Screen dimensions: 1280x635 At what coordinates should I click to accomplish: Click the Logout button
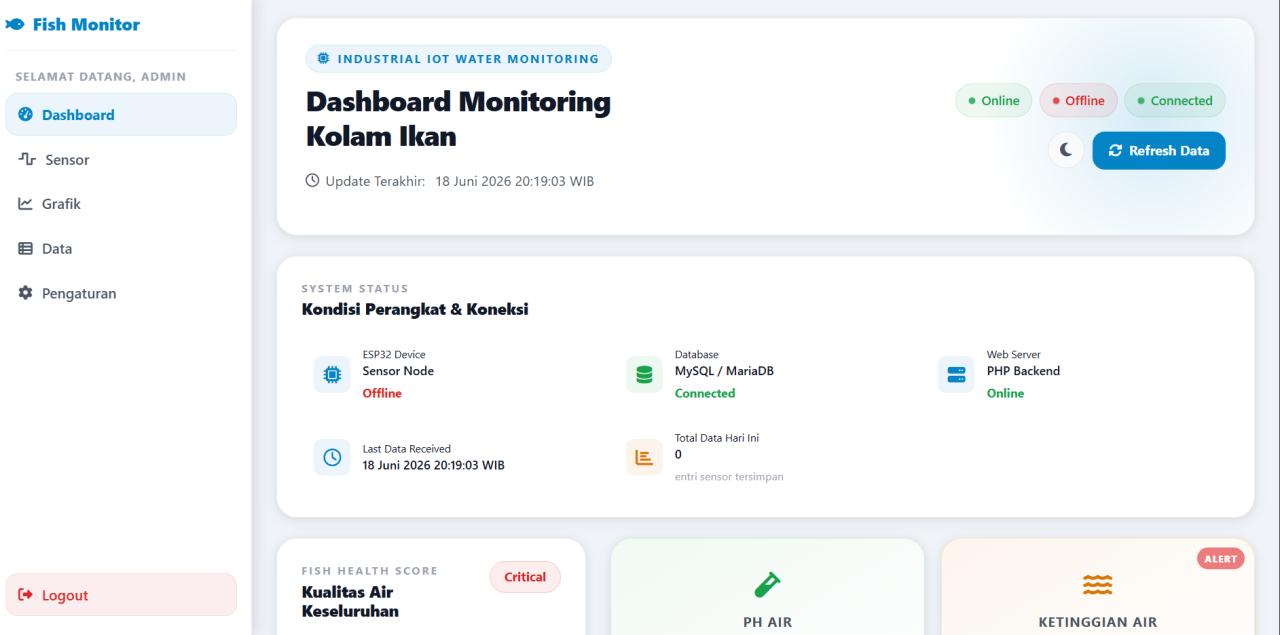[x=121, y=595]
